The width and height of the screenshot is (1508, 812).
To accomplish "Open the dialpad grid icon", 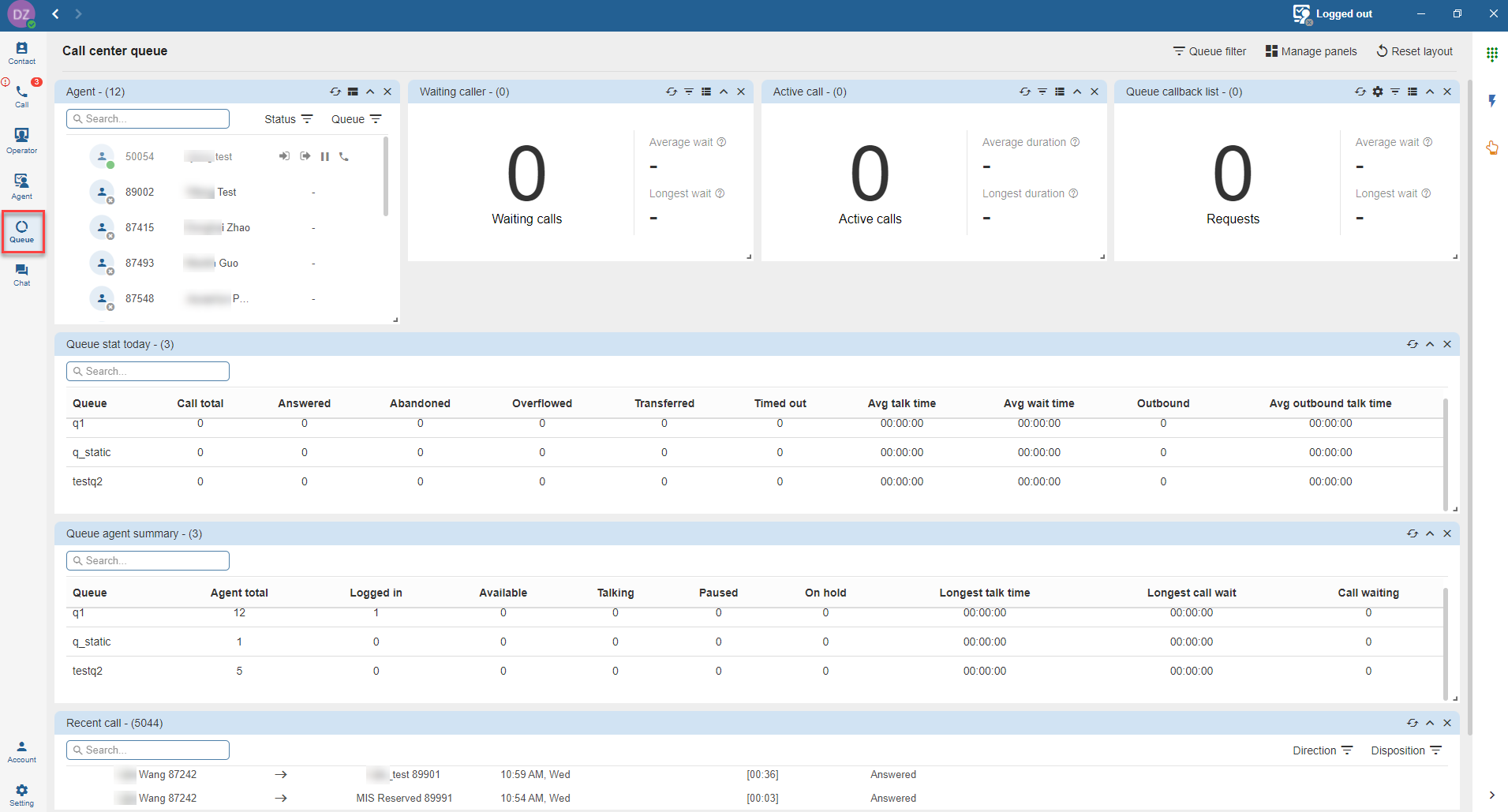I will coord(1492,54).
